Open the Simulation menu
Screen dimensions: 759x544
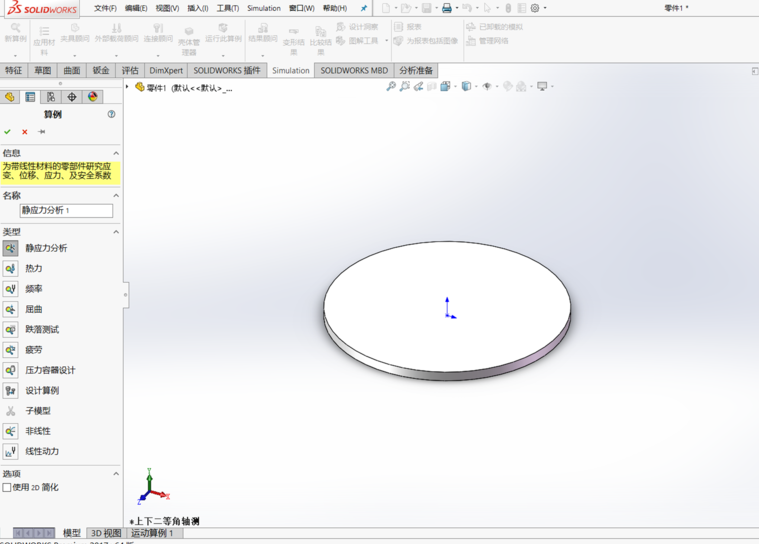264,8
